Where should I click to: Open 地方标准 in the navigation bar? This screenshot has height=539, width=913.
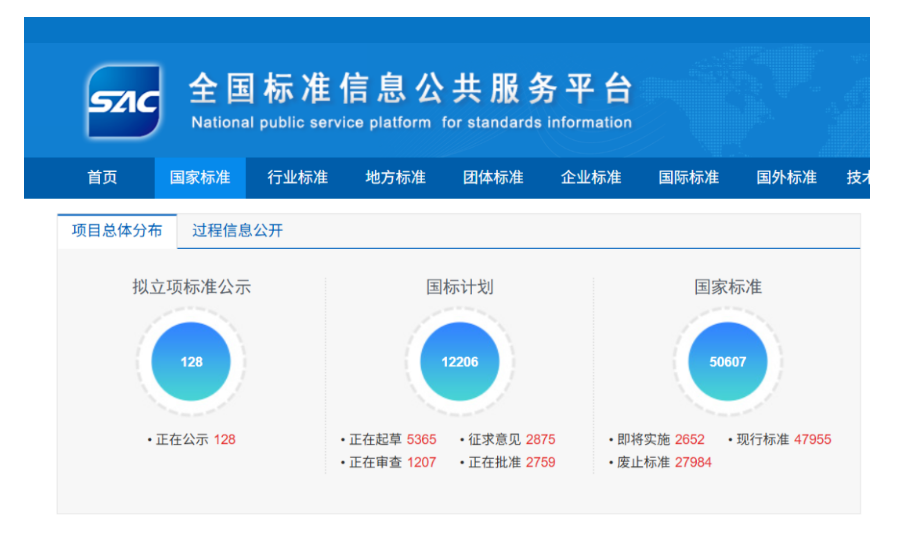[x=395, y=178]
